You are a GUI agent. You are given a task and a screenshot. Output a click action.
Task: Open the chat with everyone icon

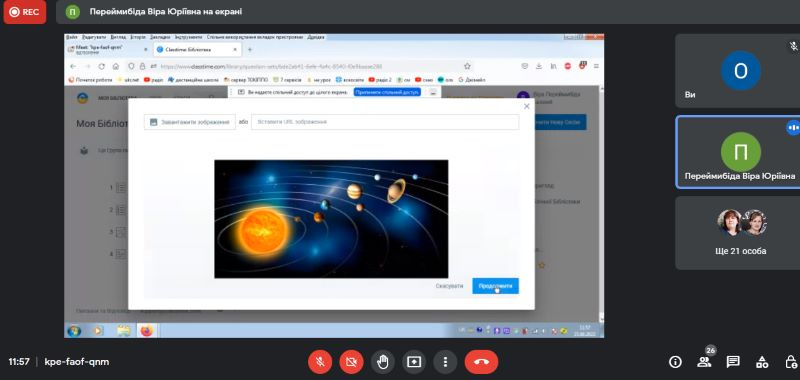pos(733,362)
